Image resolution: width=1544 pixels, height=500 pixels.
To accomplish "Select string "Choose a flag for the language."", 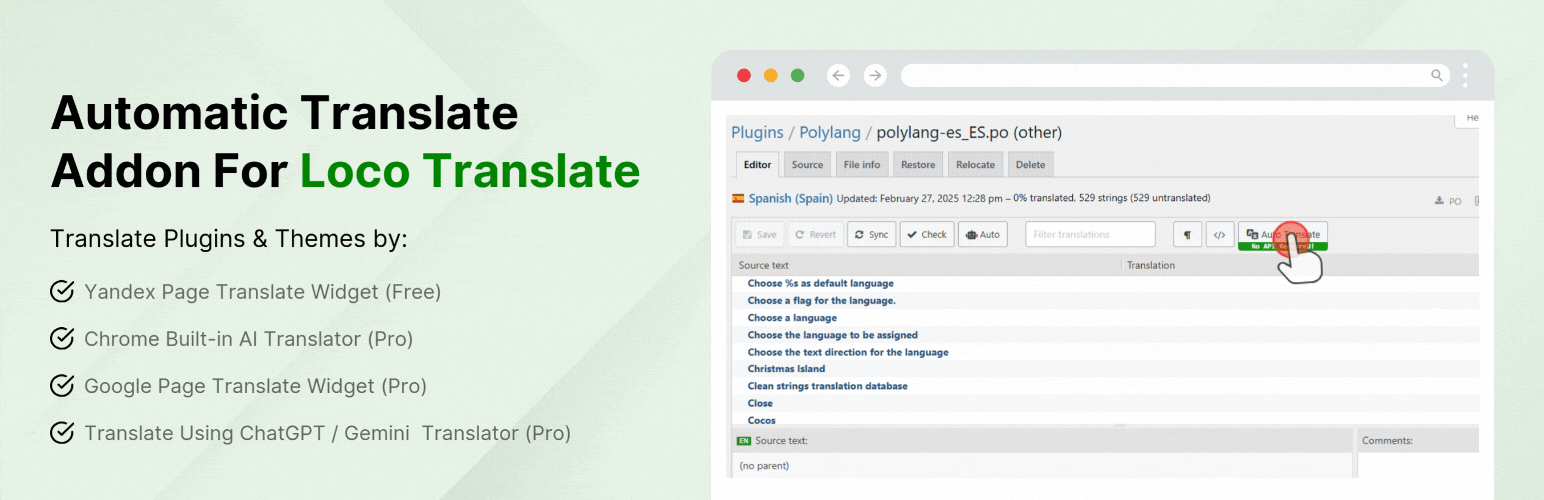I will 822,301.
